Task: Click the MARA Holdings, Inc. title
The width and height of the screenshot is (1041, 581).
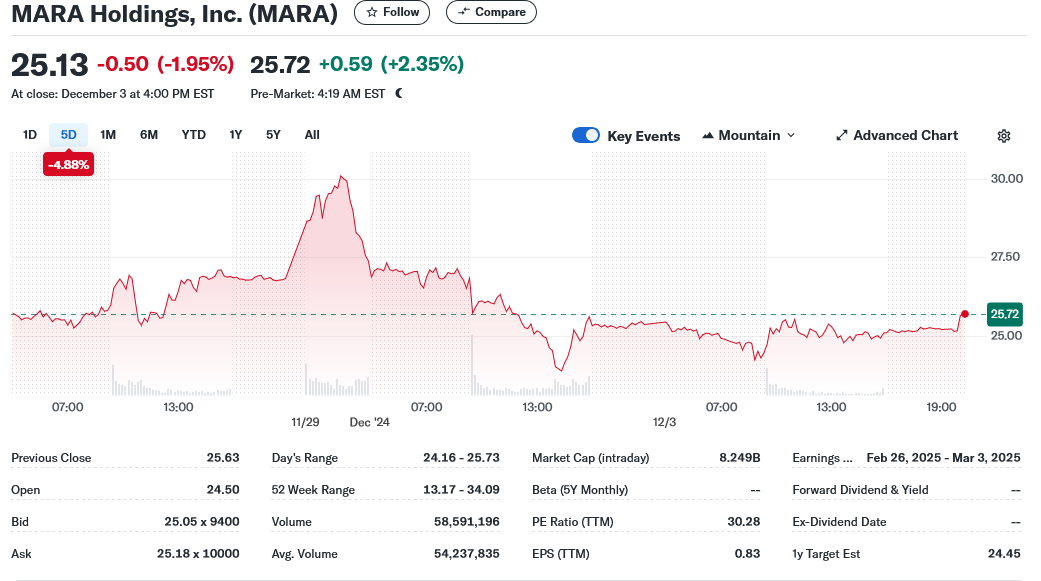Action: 175,13
